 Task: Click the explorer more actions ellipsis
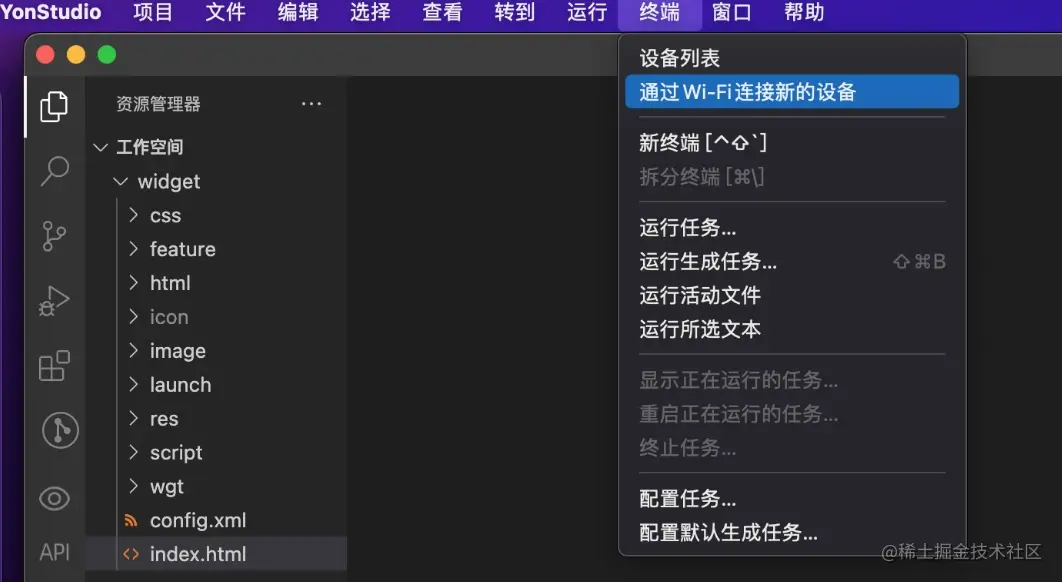pyautogui.click(x=312, y=104)
